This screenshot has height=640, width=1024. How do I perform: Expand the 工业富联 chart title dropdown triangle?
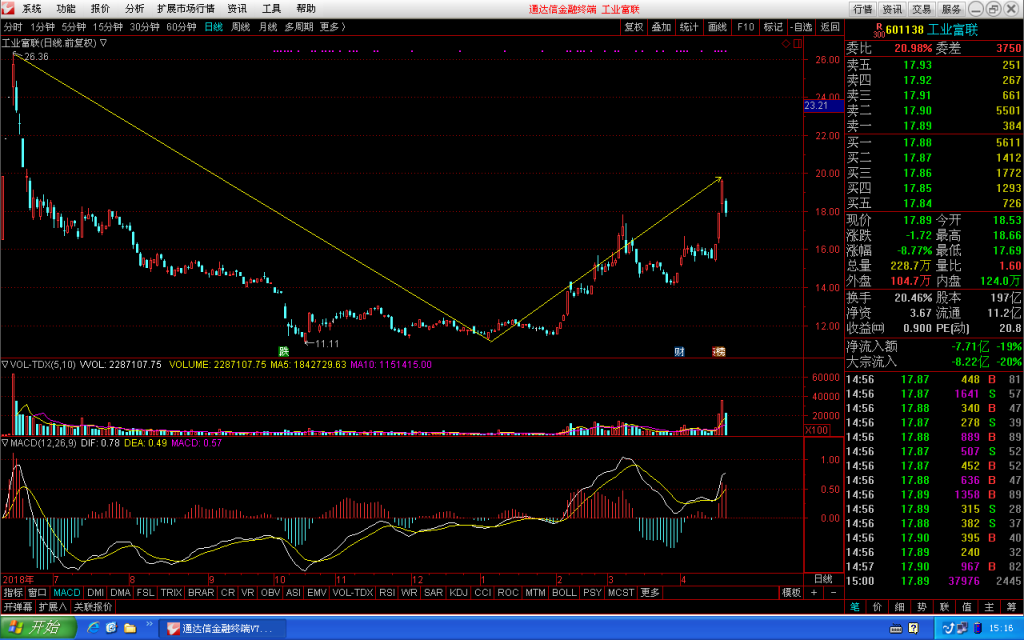[103, 43]
